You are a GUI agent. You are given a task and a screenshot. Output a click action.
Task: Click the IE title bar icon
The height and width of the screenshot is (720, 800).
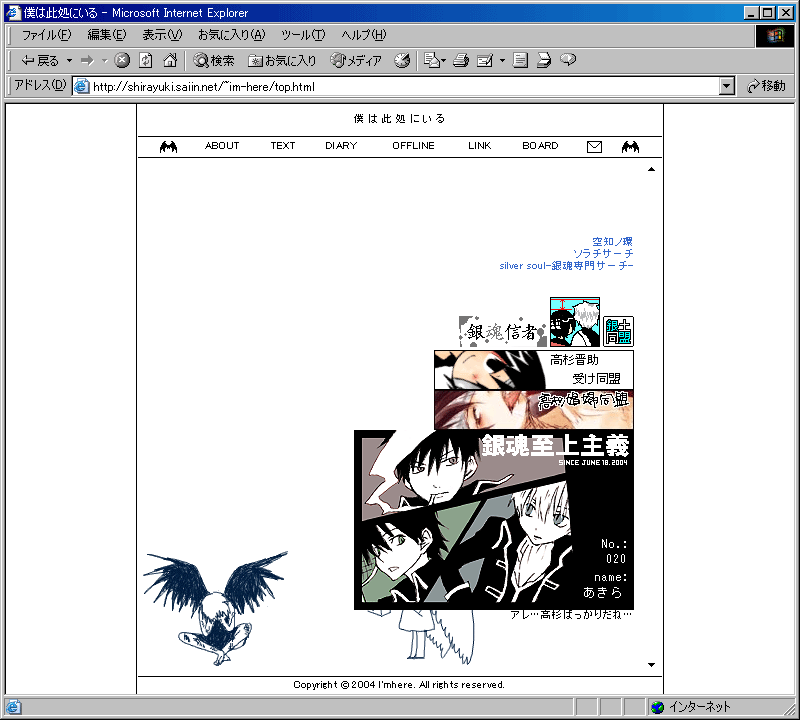(14, 12)
